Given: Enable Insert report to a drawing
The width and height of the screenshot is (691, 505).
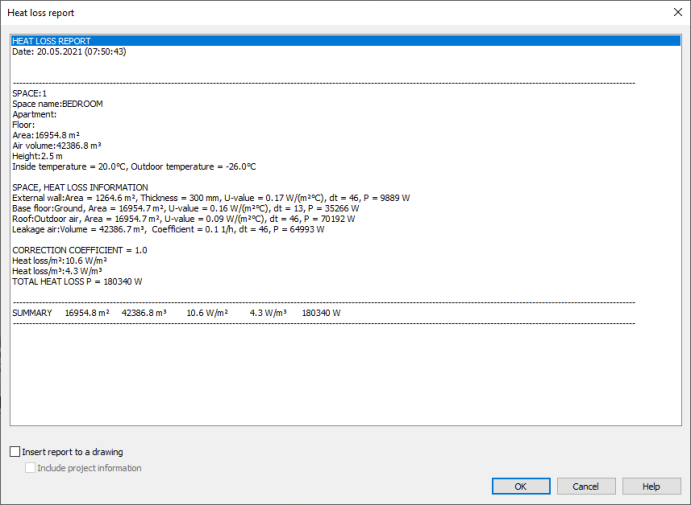Looking at the screenshot, I should (x=15, y=452).
